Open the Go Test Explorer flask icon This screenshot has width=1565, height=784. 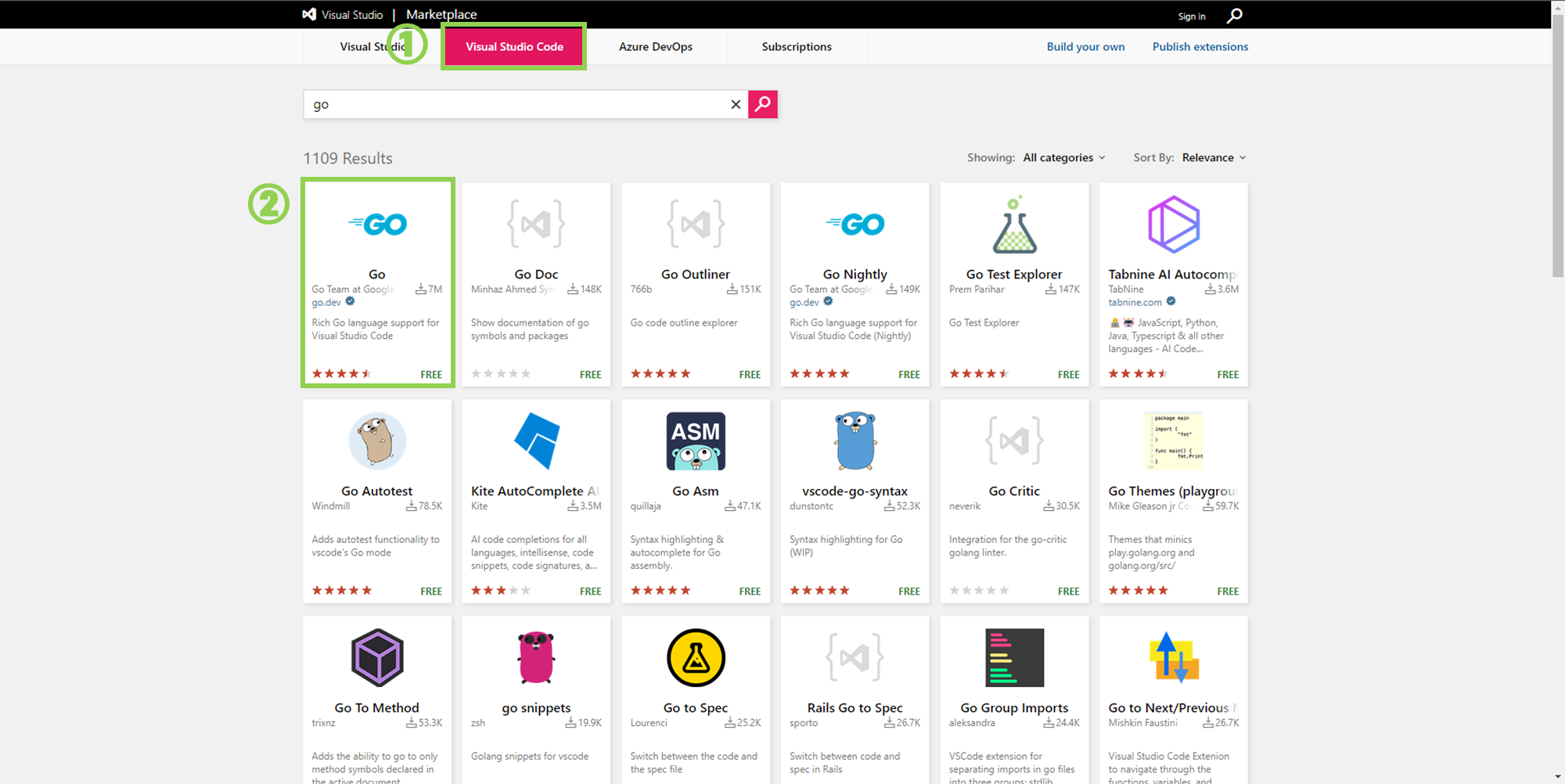tap(1014, 225)
